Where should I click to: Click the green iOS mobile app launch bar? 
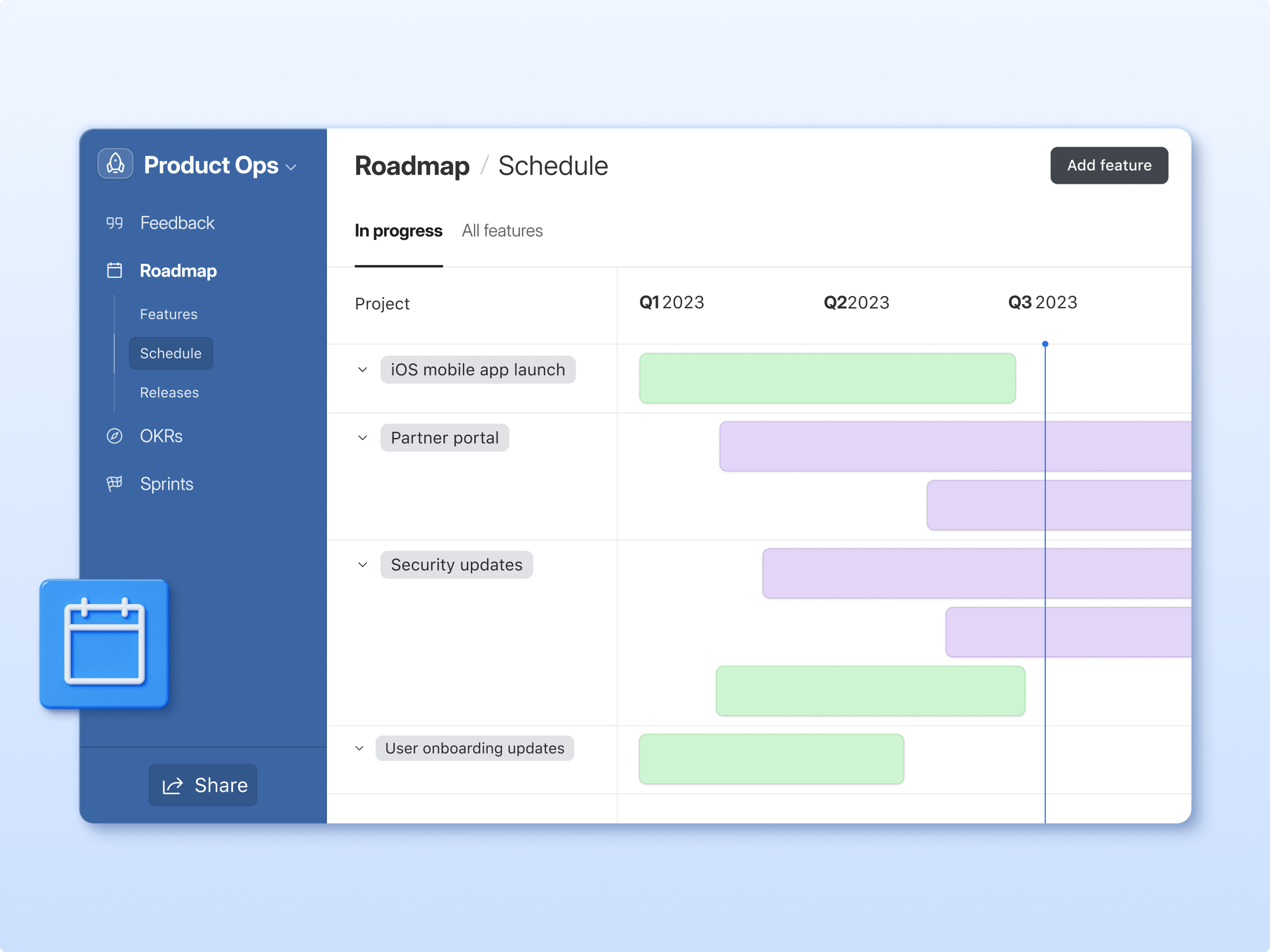click(827, 378)
